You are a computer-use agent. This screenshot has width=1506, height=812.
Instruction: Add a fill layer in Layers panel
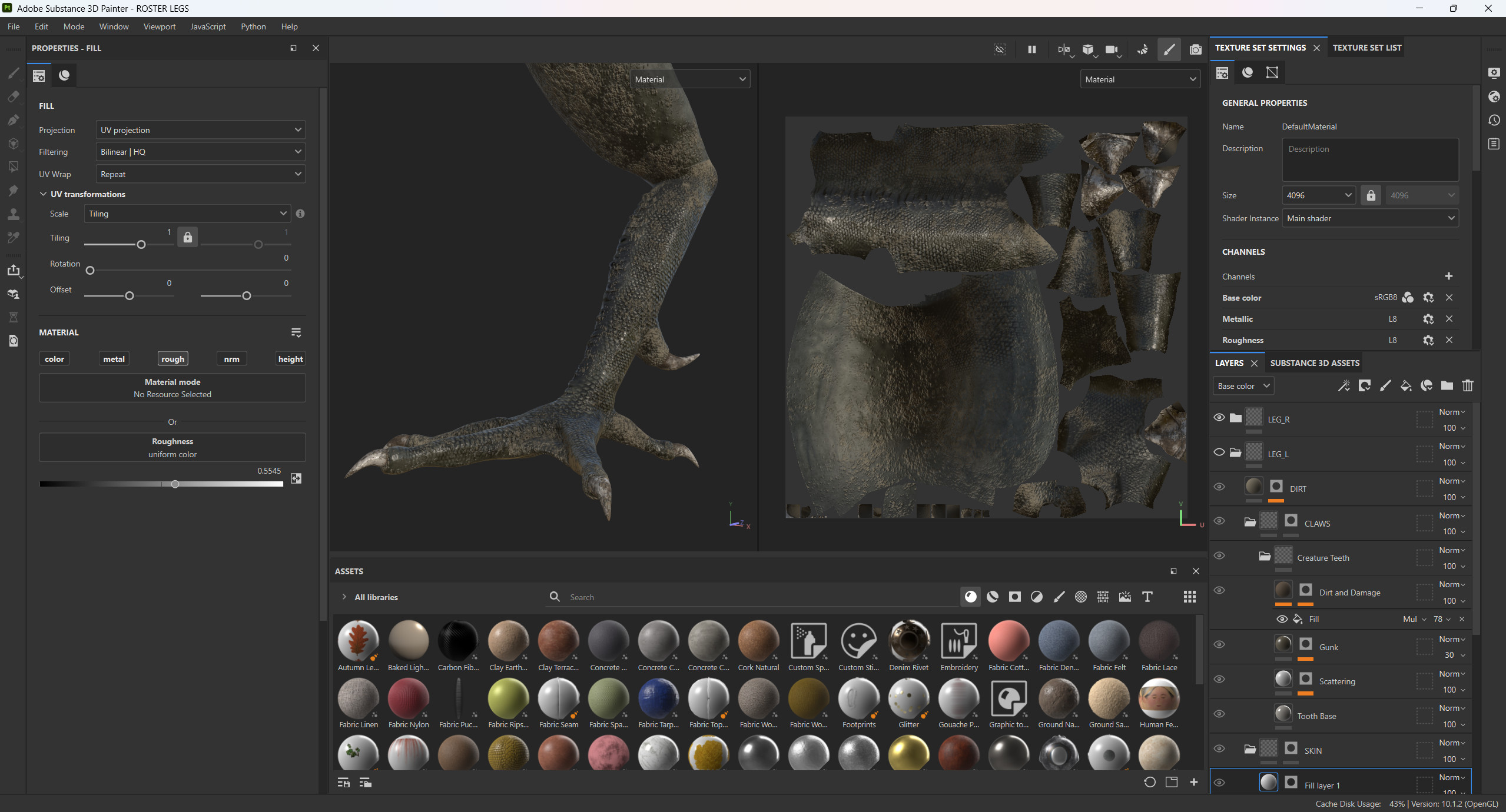pos(1405,385)
